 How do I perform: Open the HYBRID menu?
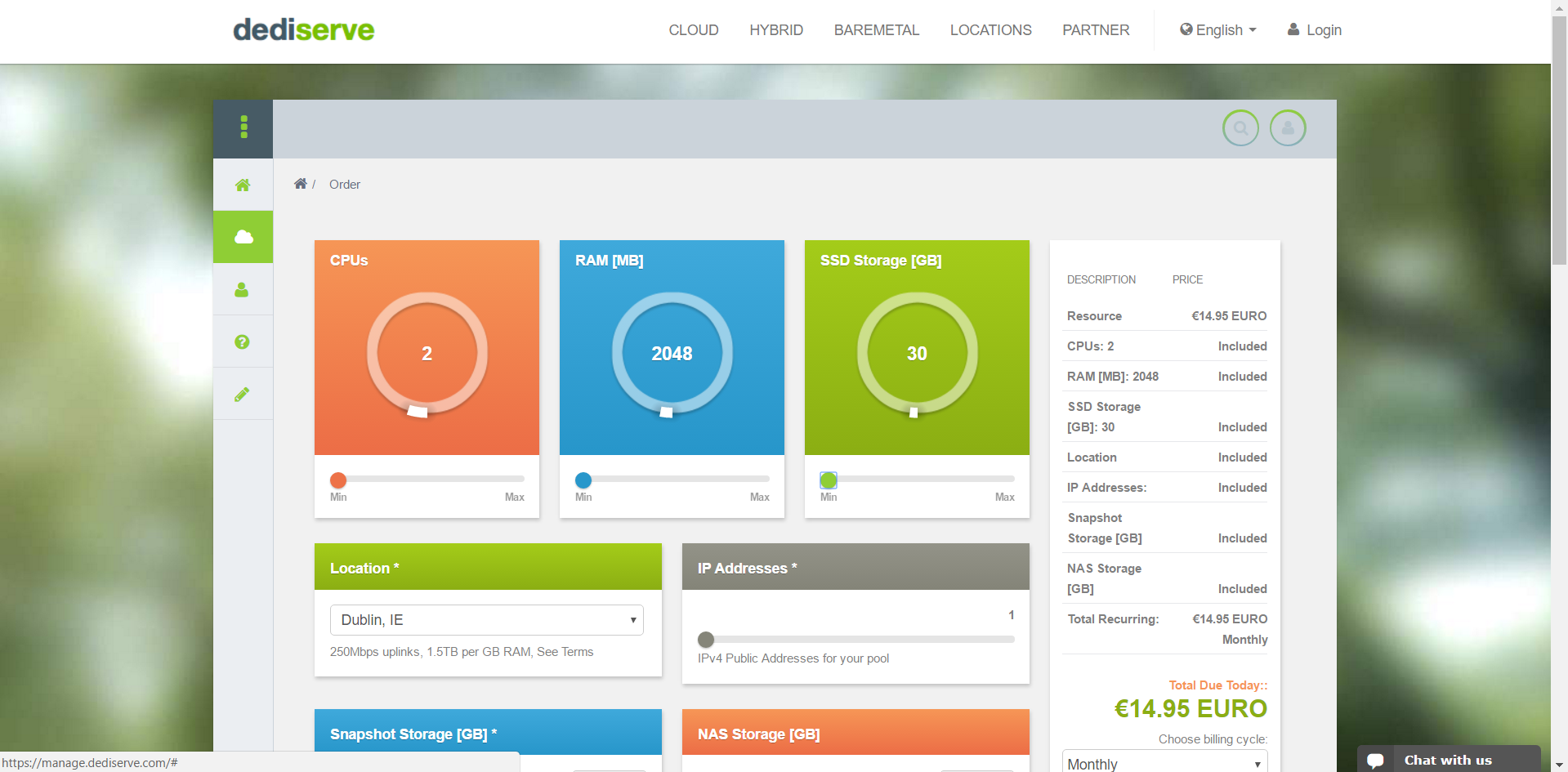(x=776, y=30)
